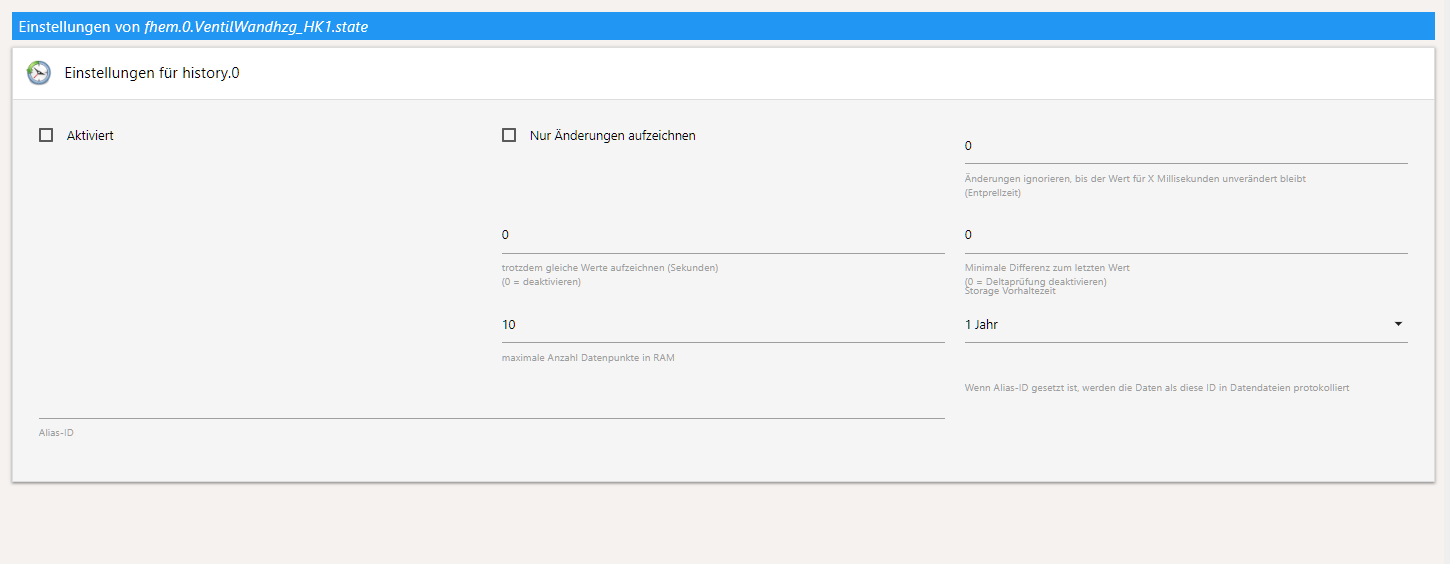The height and width of the screenshot is (564, 1450).
Task: Click the Entprellzeit value field
Action: click(x=1186, y=146)
